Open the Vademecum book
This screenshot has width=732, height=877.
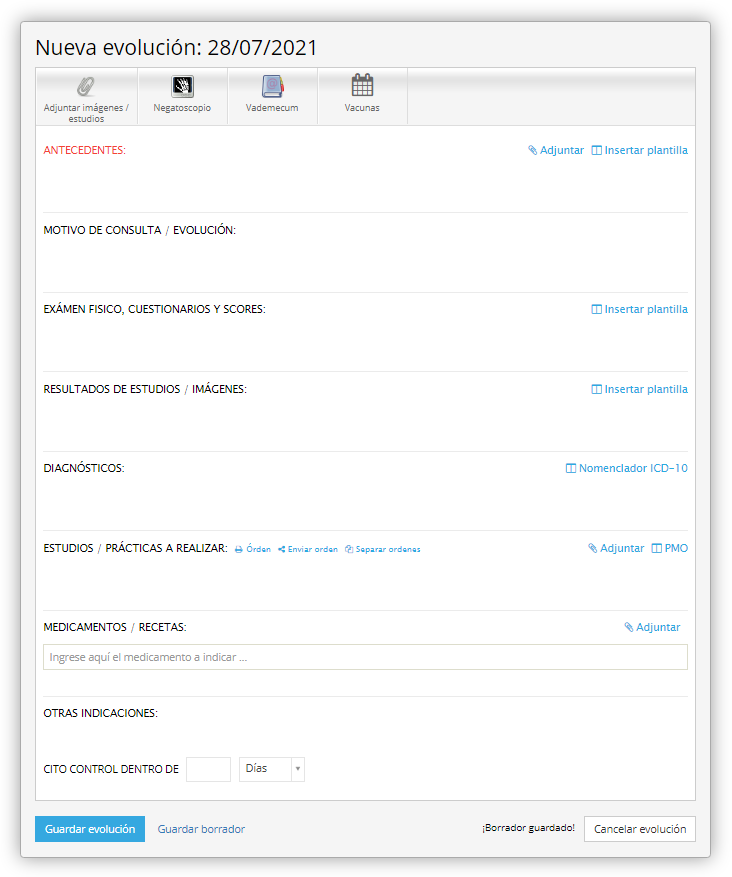272,97
